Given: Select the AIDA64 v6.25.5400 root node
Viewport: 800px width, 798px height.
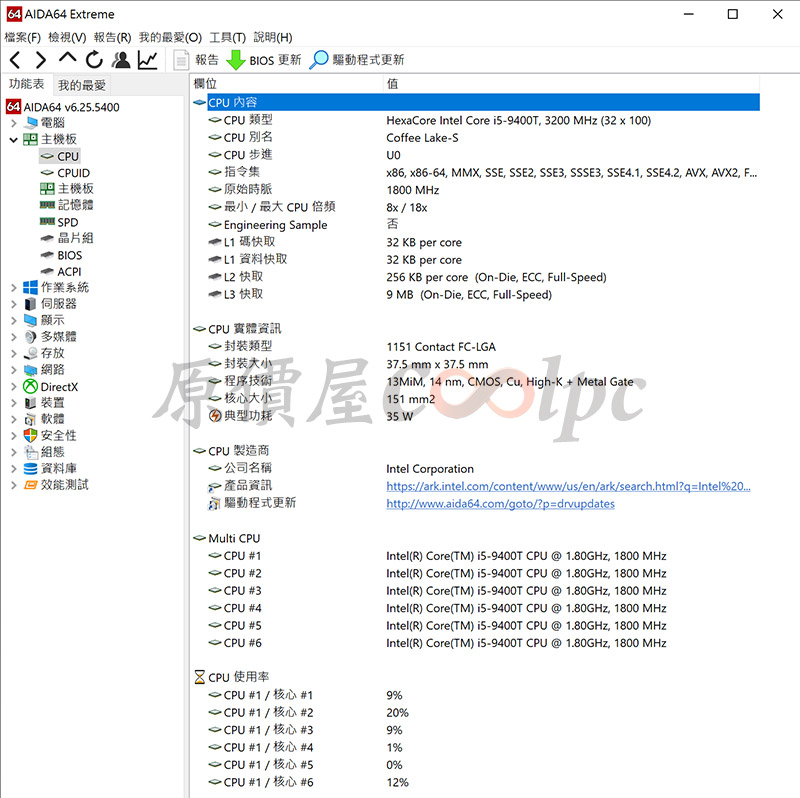Looking at the screenshot, I should [71, 107].
